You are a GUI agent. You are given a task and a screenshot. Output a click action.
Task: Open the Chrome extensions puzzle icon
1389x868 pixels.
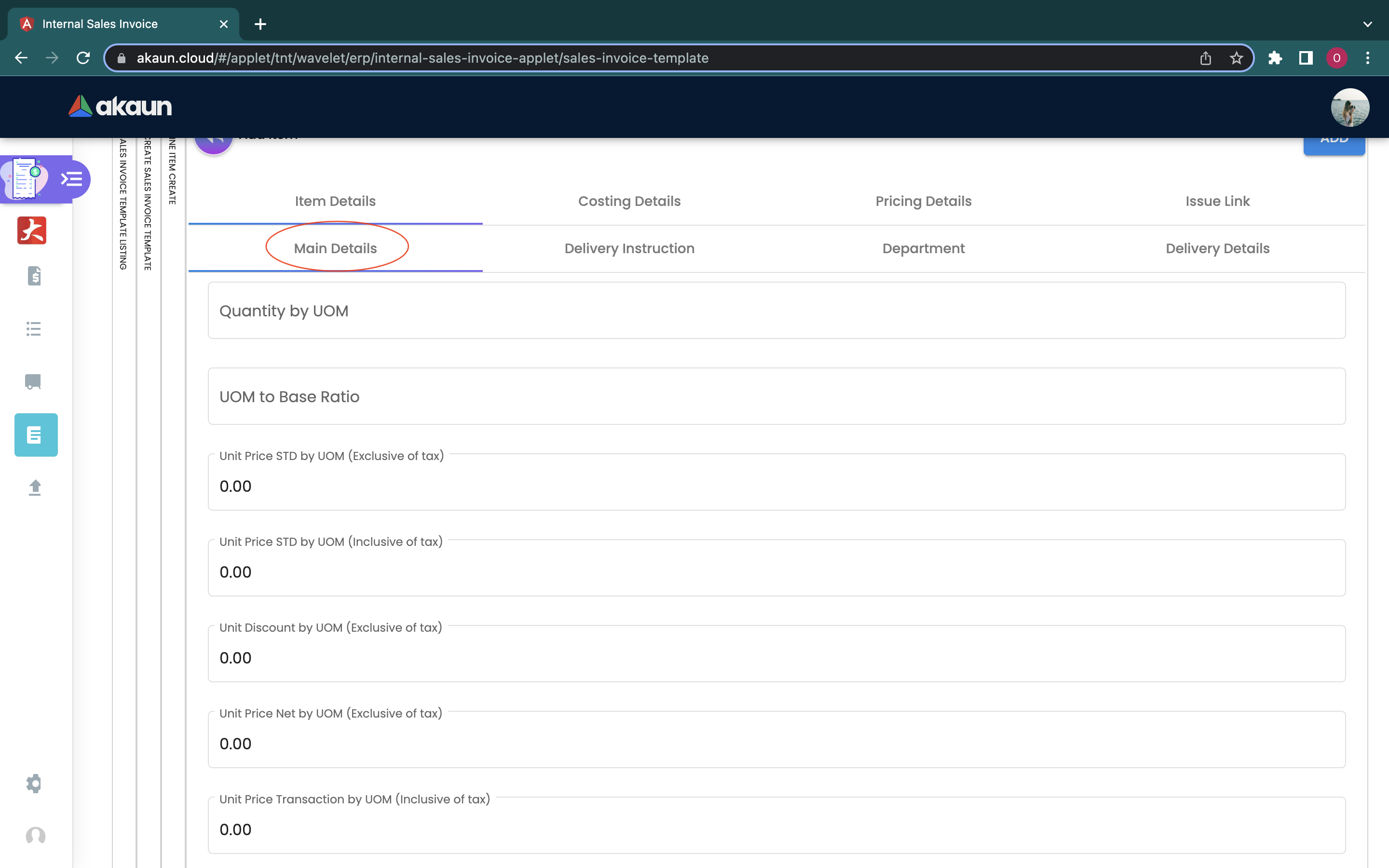[x=1275, y=58]
